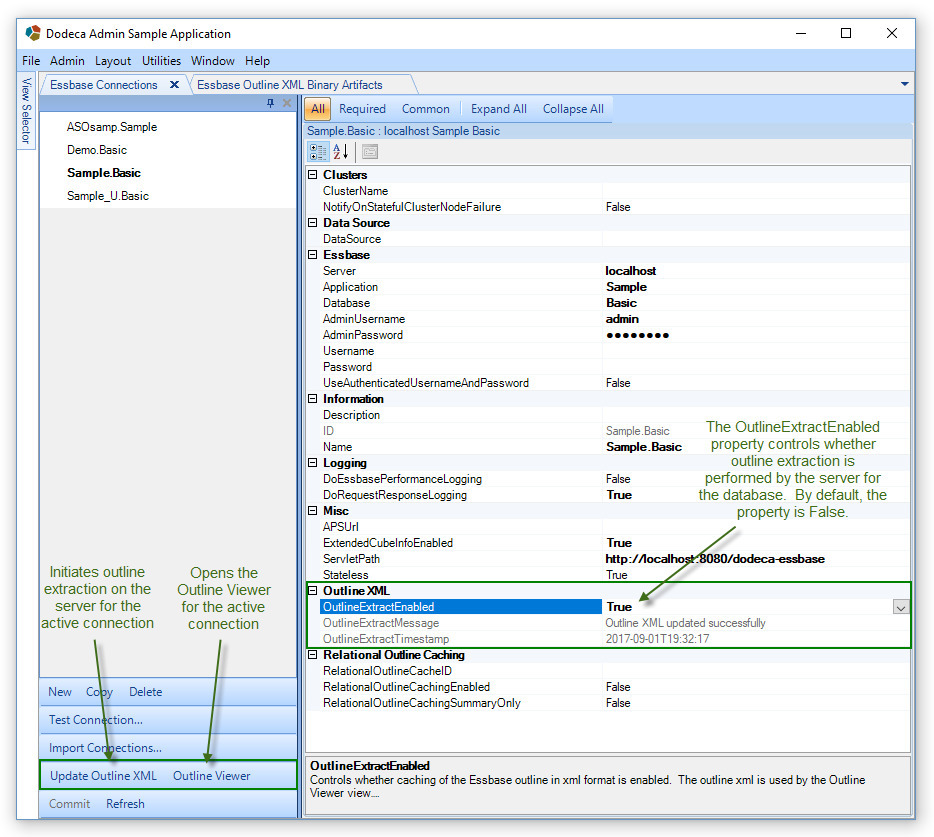Click the pin icon on connections panel

pos(270,103)
